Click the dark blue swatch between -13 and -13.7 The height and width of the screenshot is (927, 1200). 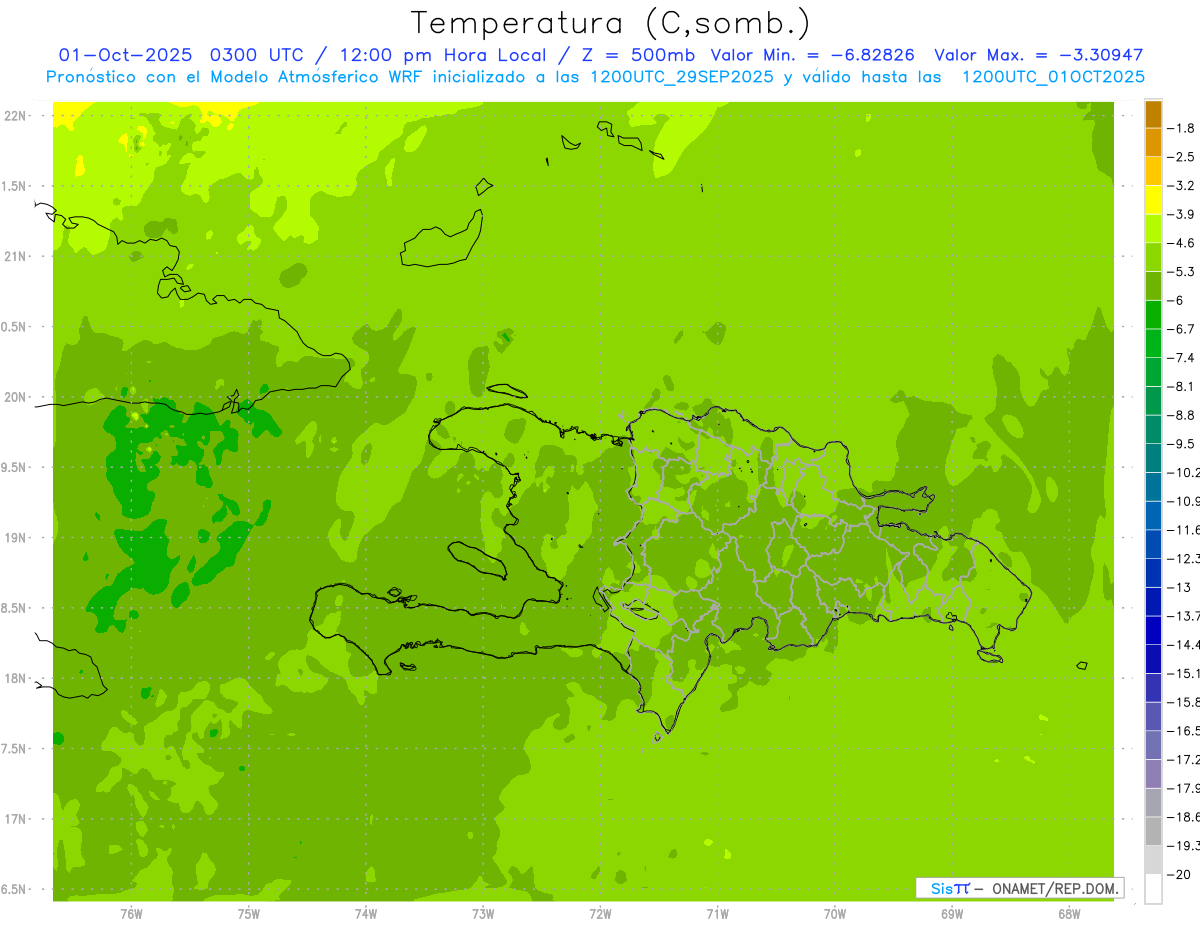click(x=1154, y=601)
